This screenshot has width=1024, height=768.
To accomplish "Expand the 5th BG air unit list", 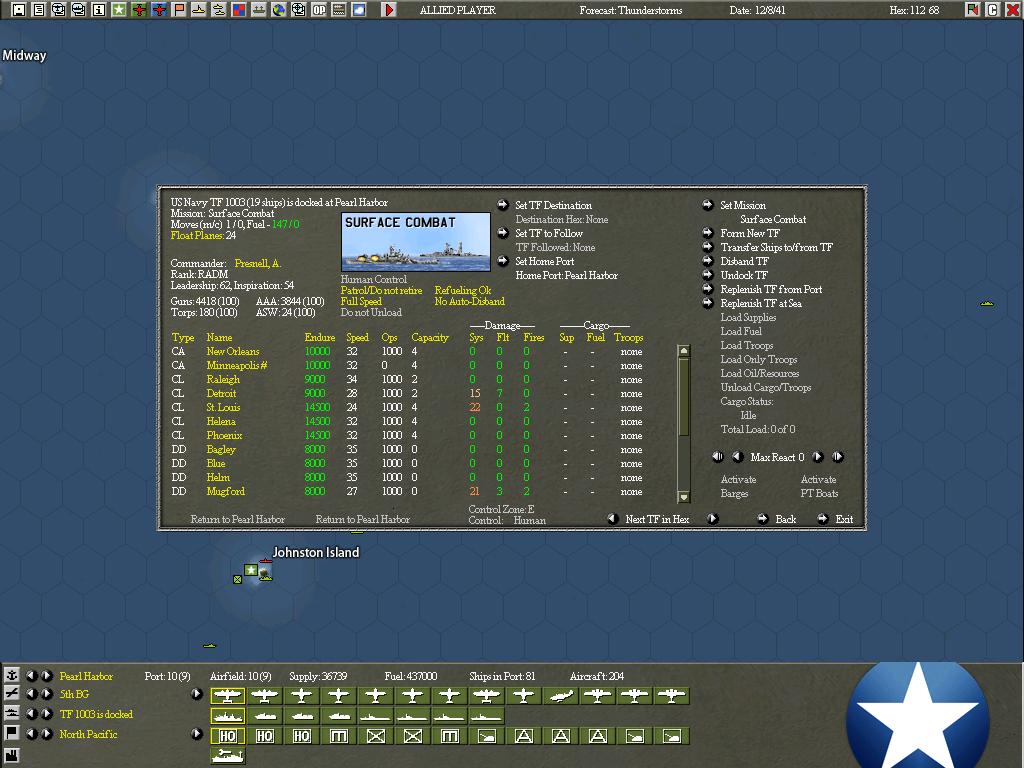I will point(197,694).
